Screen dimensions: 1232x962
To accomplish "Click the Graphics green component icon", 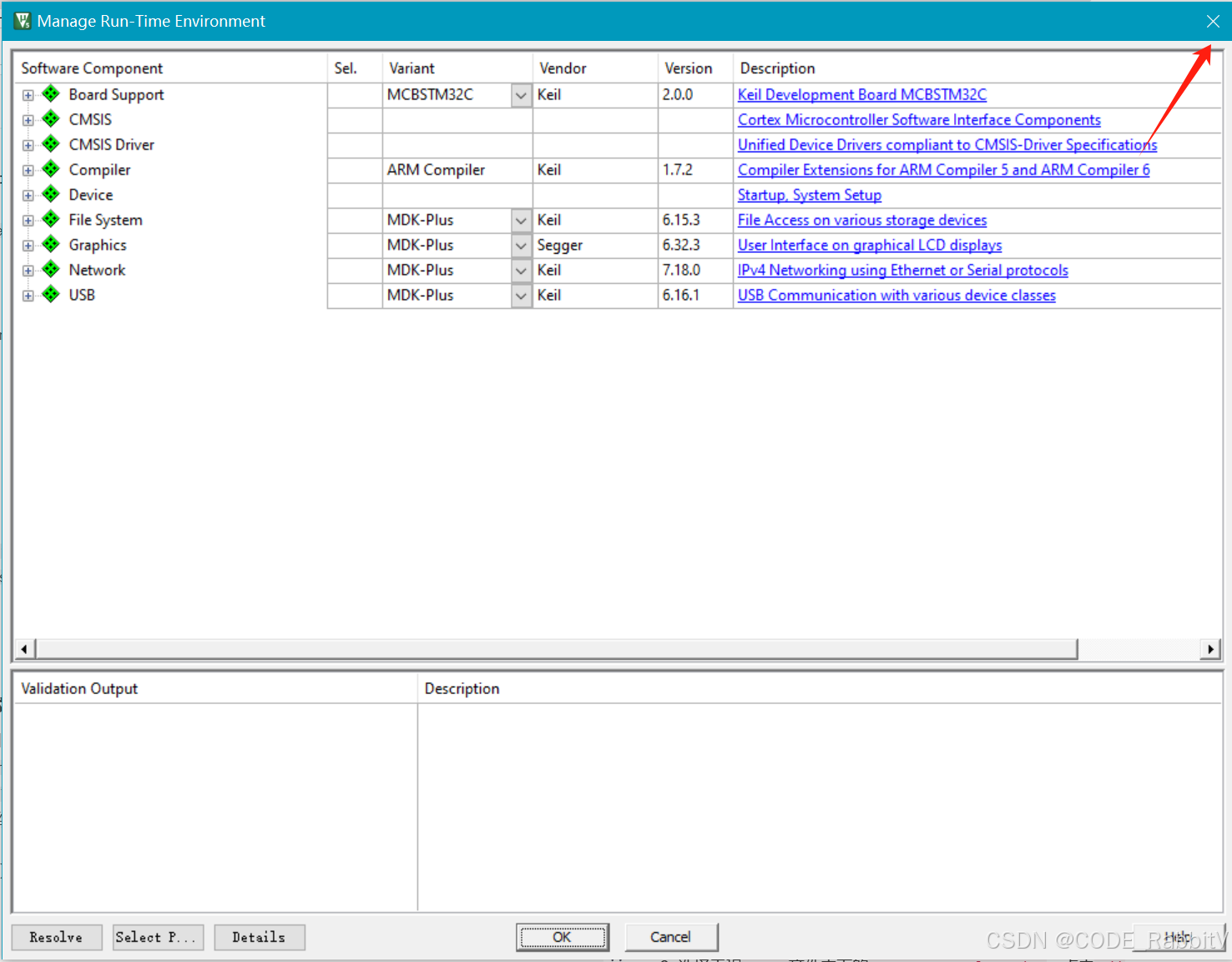I will (51, 244).
